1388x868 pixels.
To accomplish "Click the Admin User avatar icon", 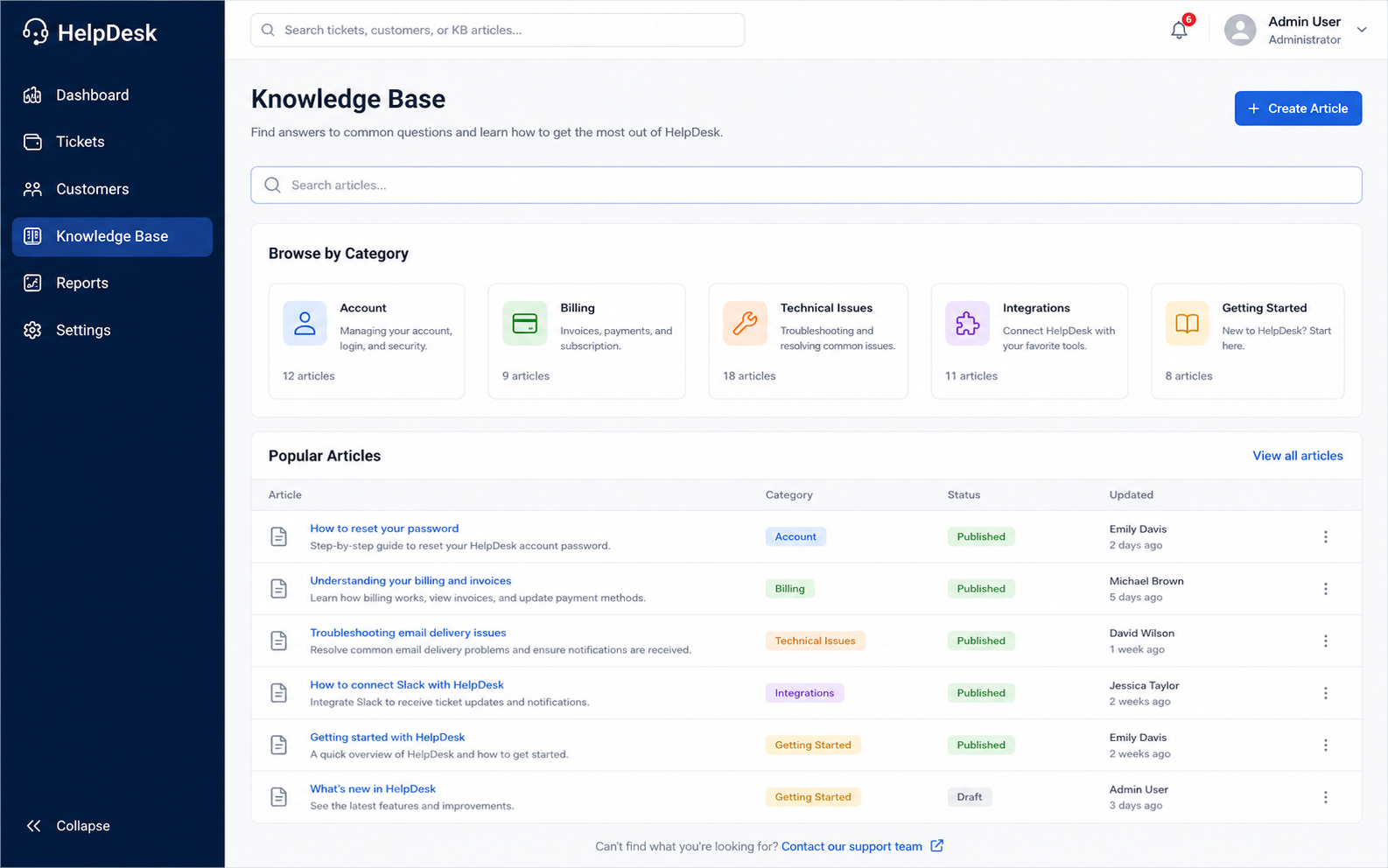I will pos(1240,30).
